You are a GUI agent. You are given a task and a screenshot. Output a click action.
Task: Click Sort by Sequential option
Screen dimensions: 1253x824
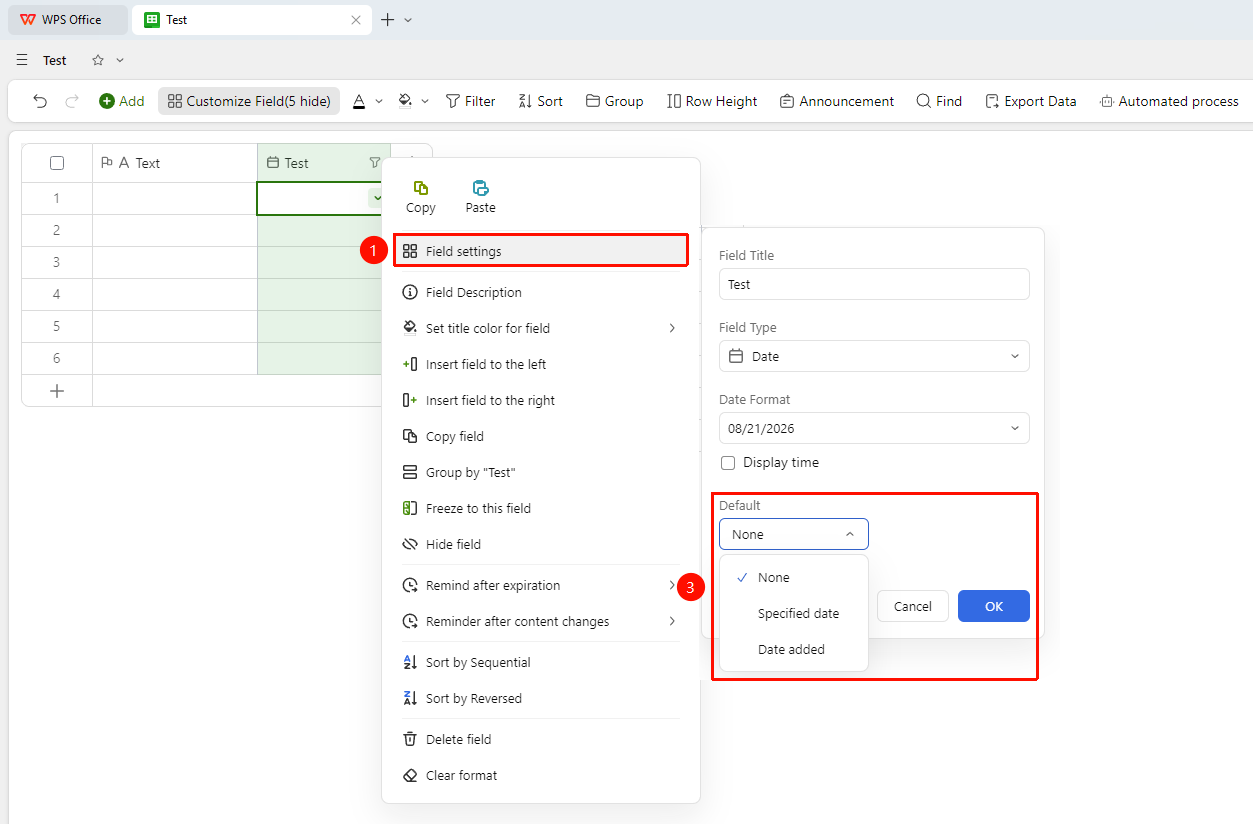540,662
